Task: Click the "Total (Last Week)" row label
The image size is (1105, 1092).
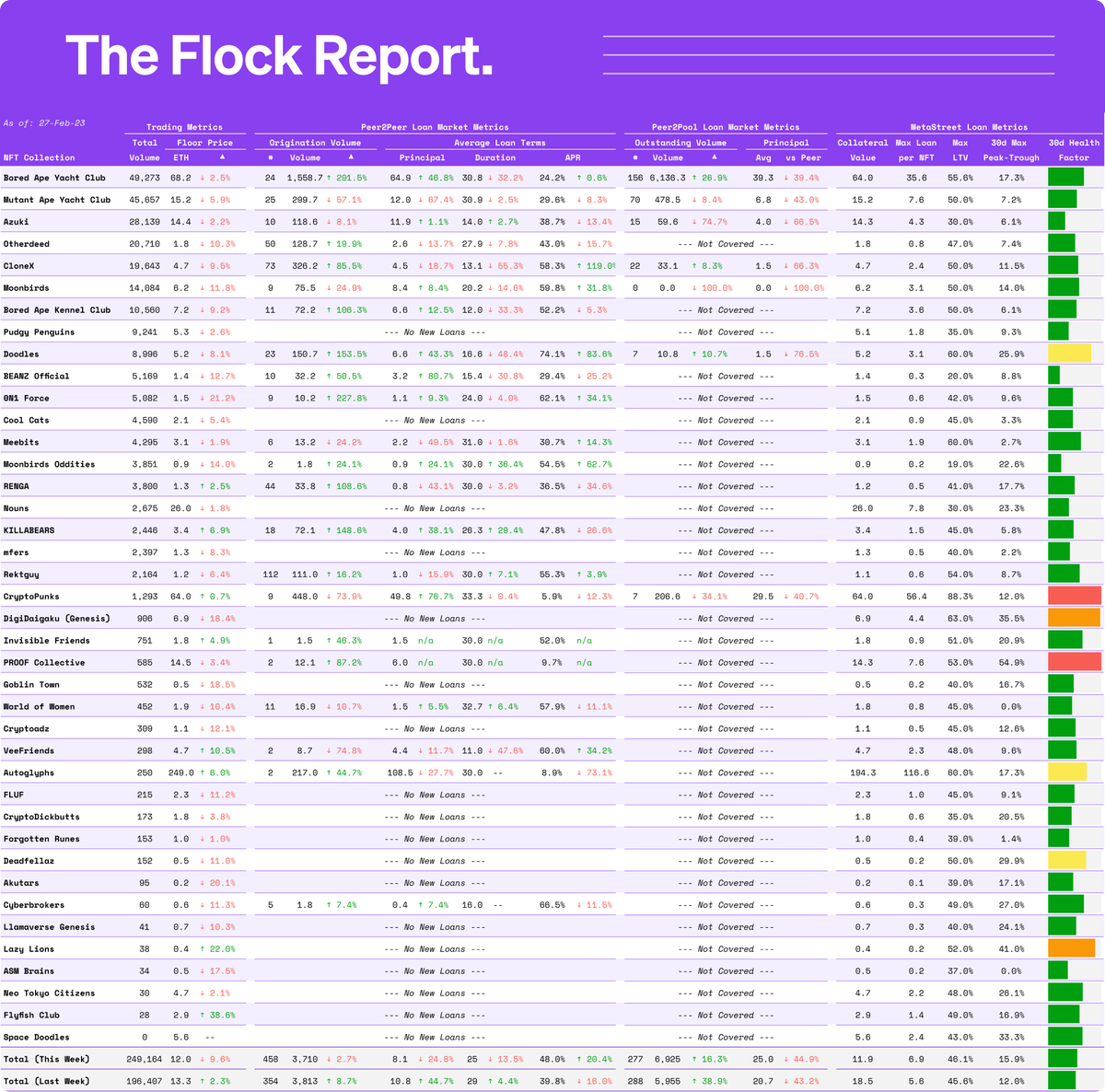Action: [47, 1081]
